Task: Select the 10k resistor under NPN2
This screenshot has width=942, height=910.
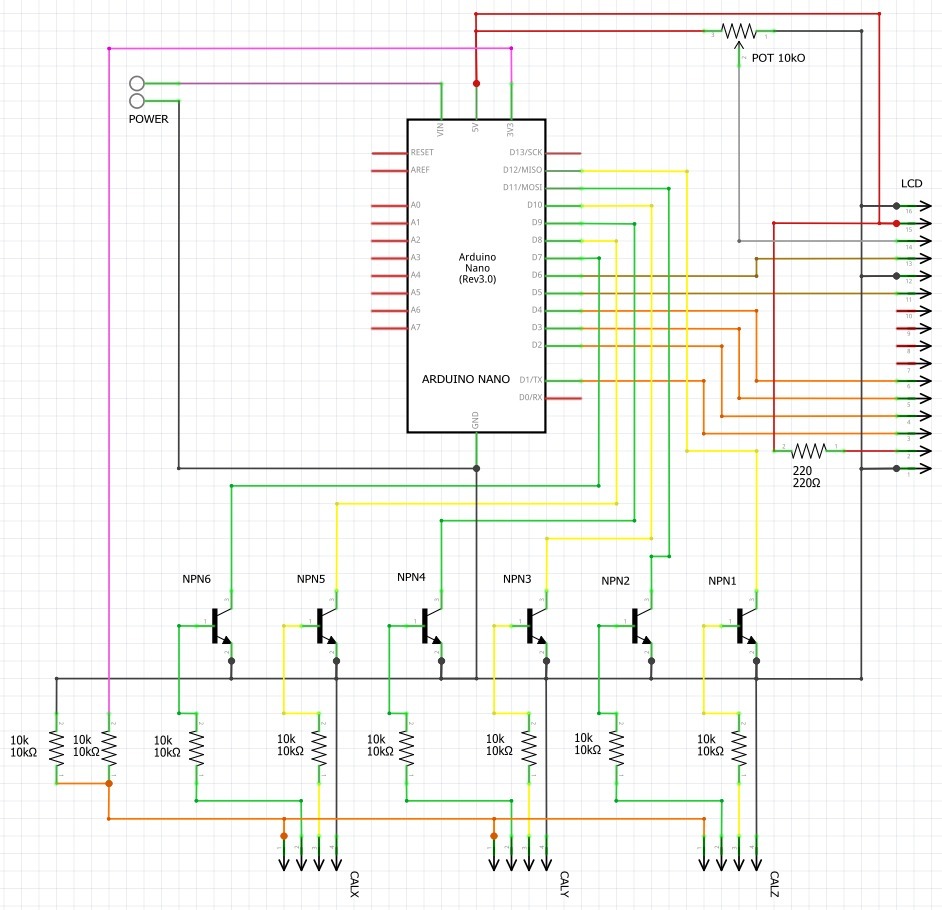Action: [x=616, y=748]
